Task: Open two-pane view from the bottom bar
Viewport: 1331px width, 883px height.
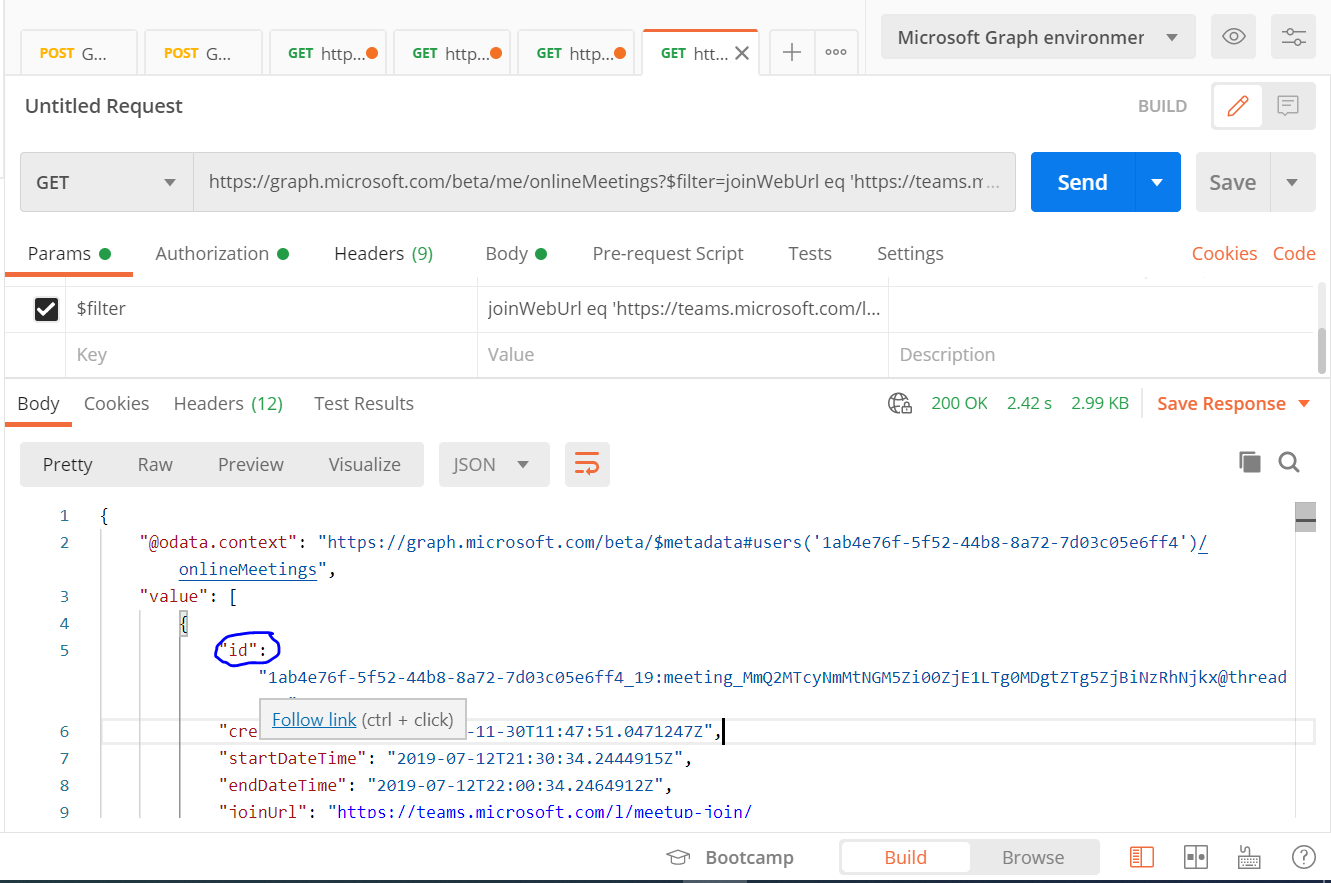Action: point(1195,857)
